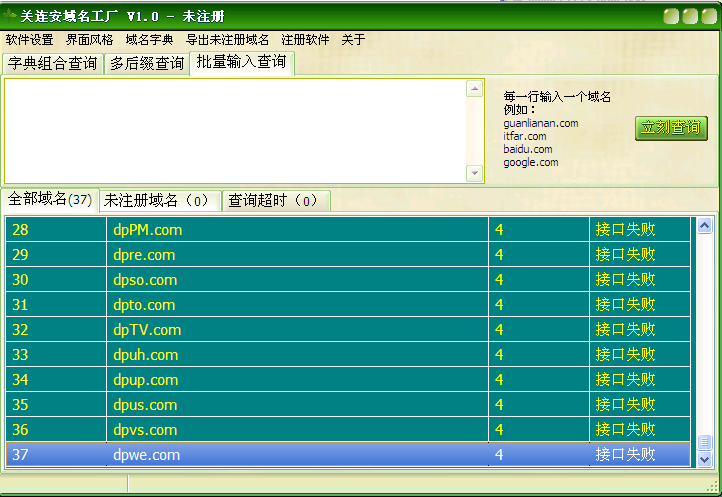
Task: Click the 立刻查询 button
Action: [x=671, y=128]
